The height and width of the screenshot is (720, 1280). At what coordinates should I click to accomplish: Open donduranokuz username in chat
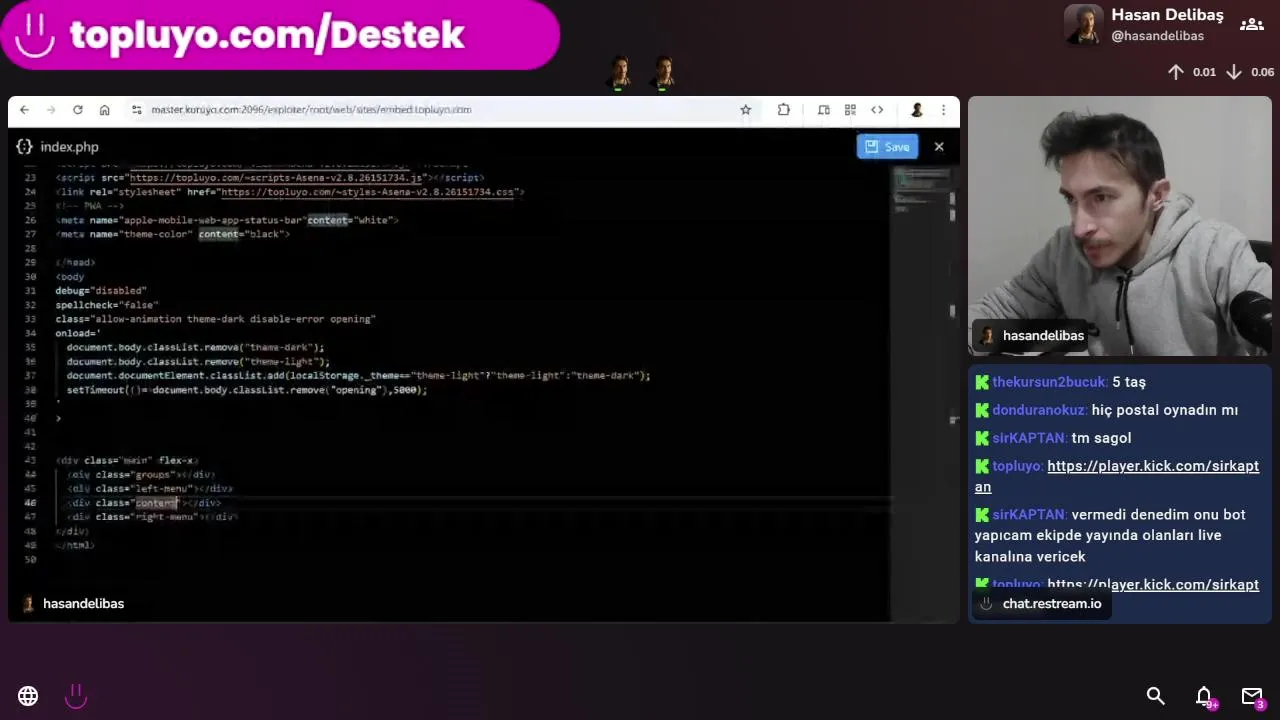(1039, 410)
